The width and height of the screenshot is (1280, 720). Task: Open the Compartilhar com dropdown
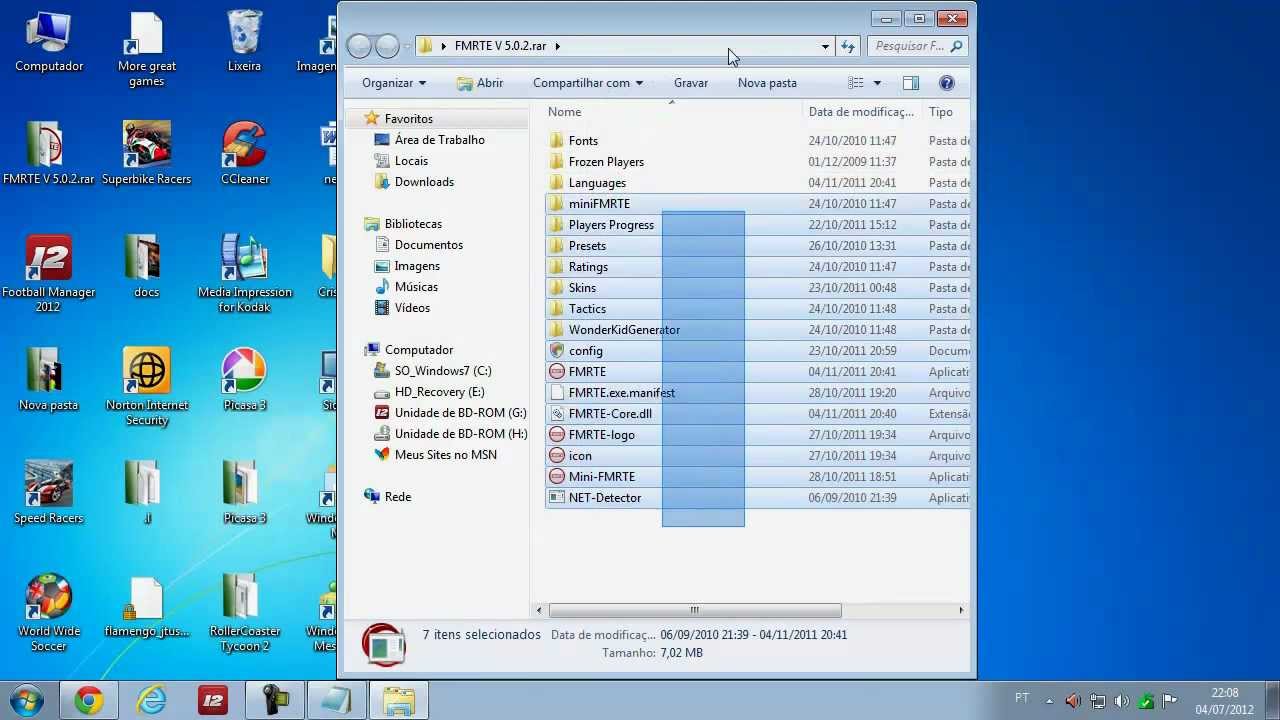pyautogui.click(x=588, y=83)
